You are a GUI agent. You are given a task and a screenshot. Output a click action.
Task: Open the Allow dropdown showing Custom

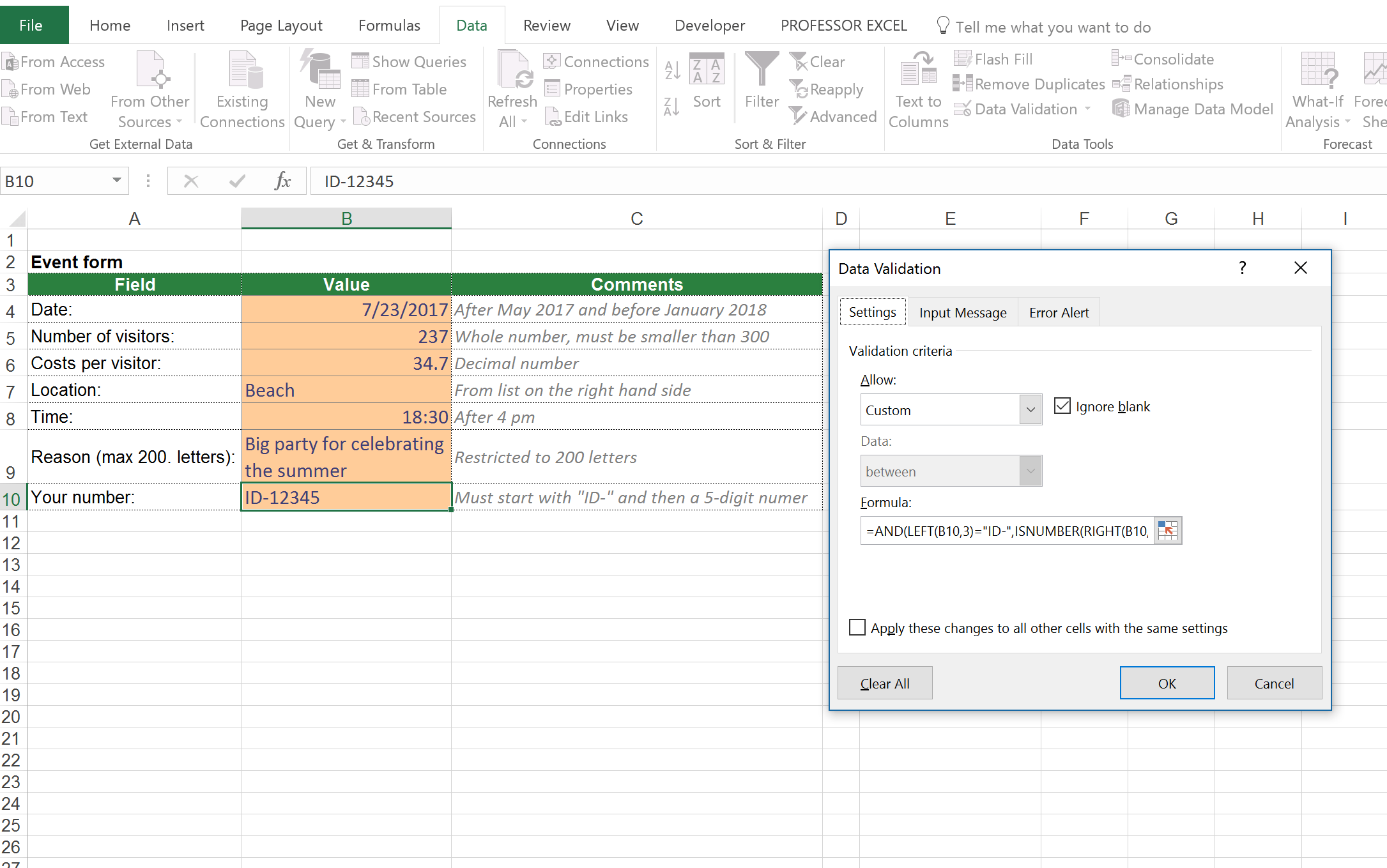click(x=1030, y=410)
